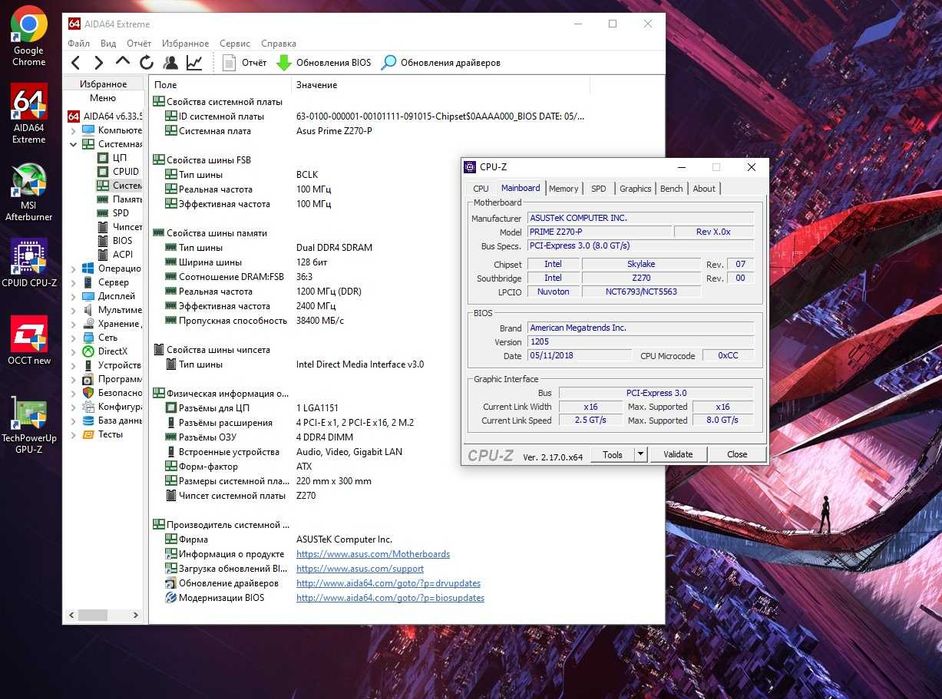Open asus.com/support link
Screen dimensions: 942x699
point(360,568)
